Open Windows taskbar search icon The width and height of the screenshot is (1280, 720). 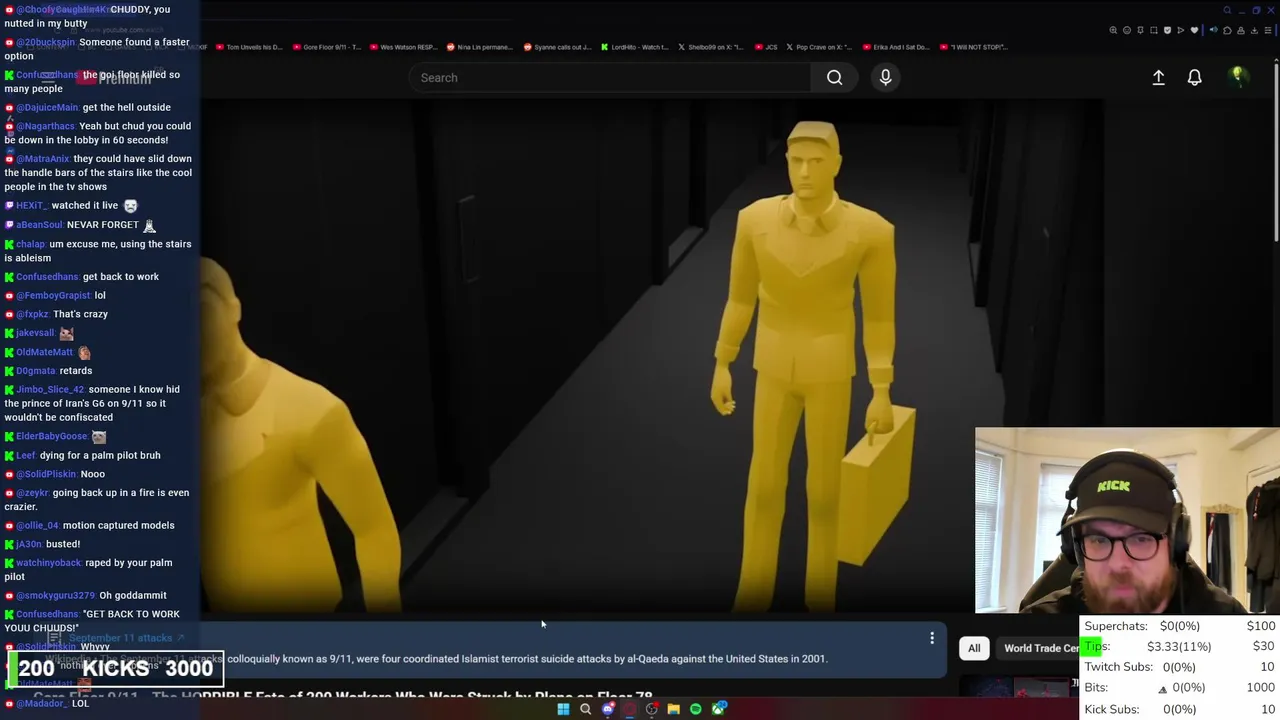(585, 709)
